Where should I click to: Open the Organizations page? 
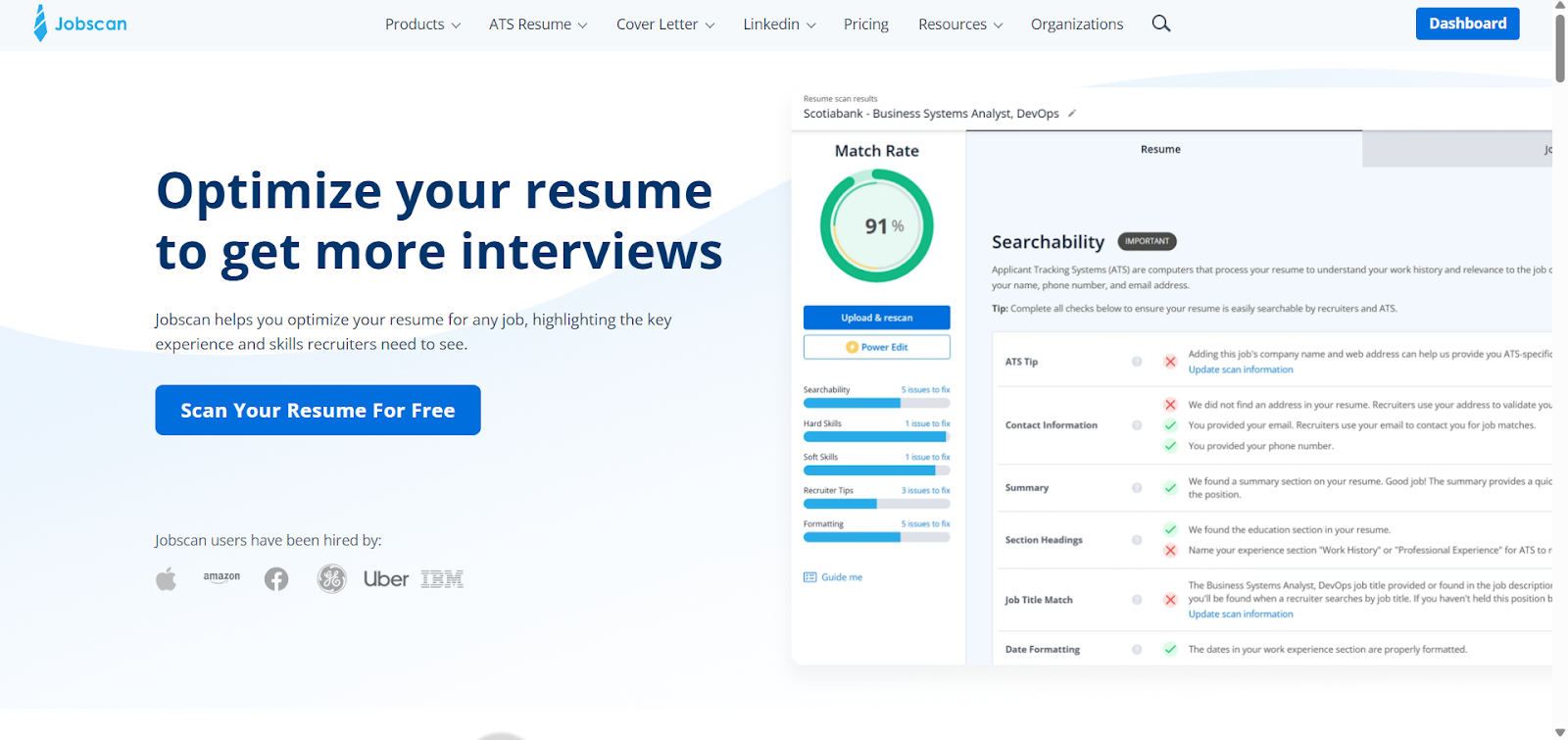(1077, 25)
